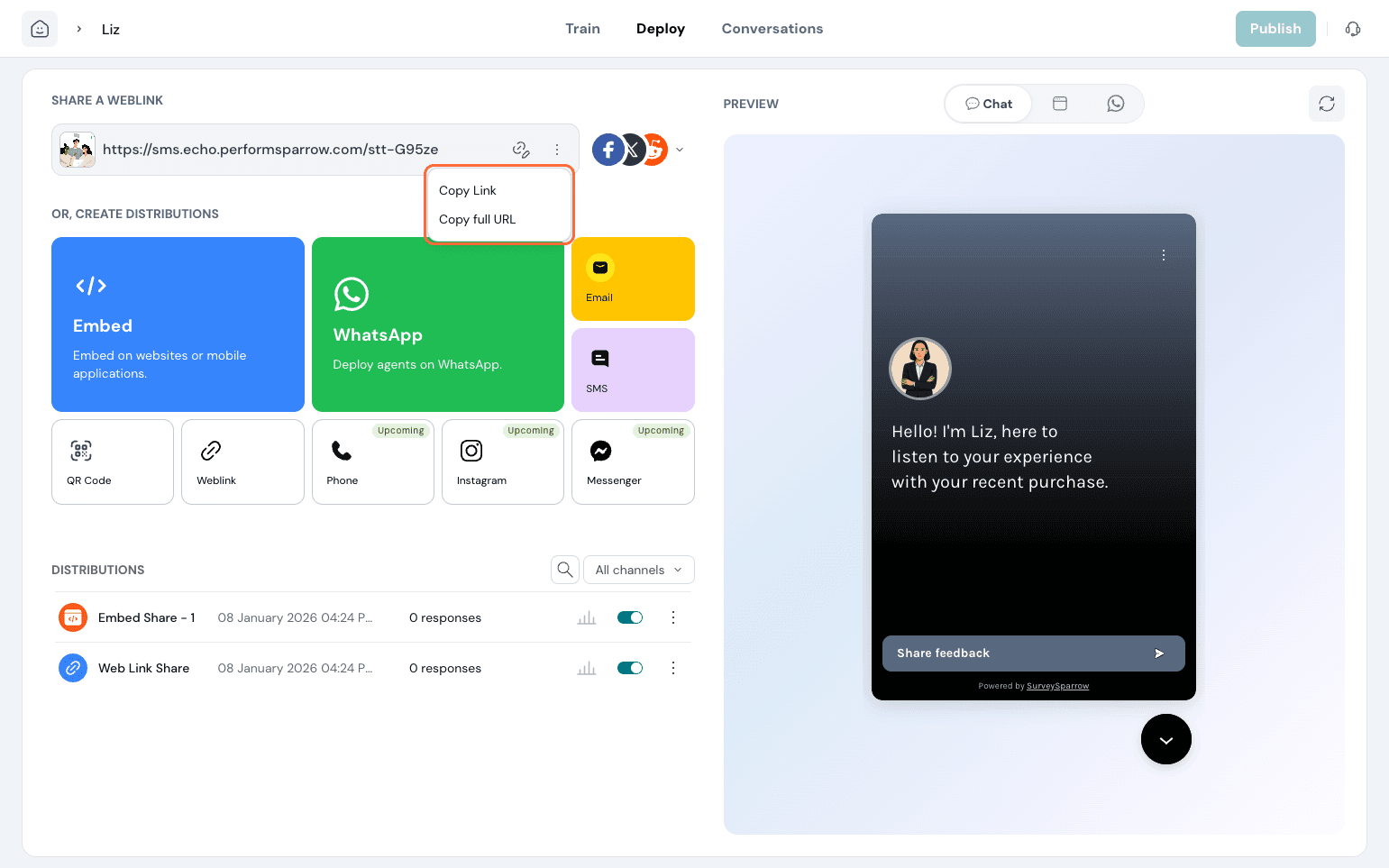1389x868 pixels.
Task: Switch to the Conversations tab
Action: [772, 29]
